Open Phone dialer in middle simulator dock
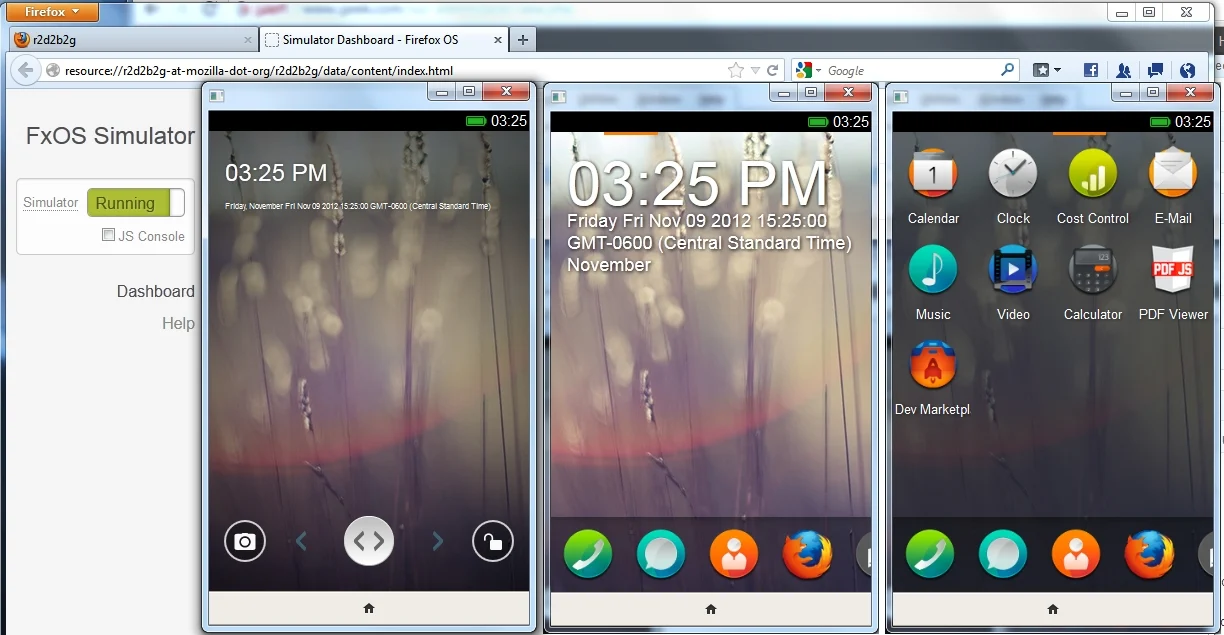 [x=588, y=554]
